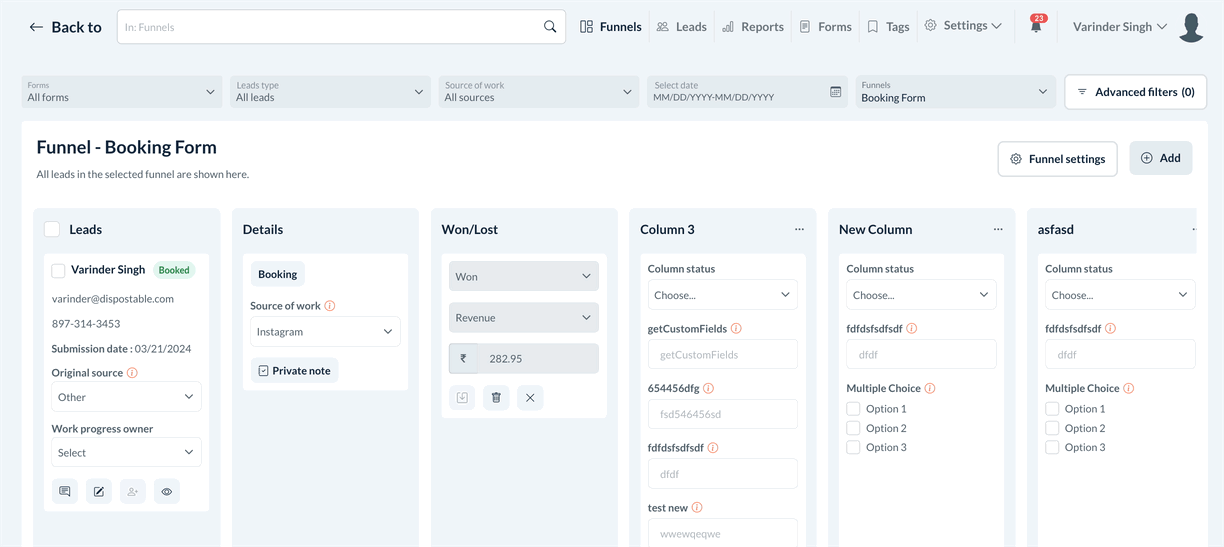Go to the Leads tab
The image size is (1224, 547).
click(681, 27)
